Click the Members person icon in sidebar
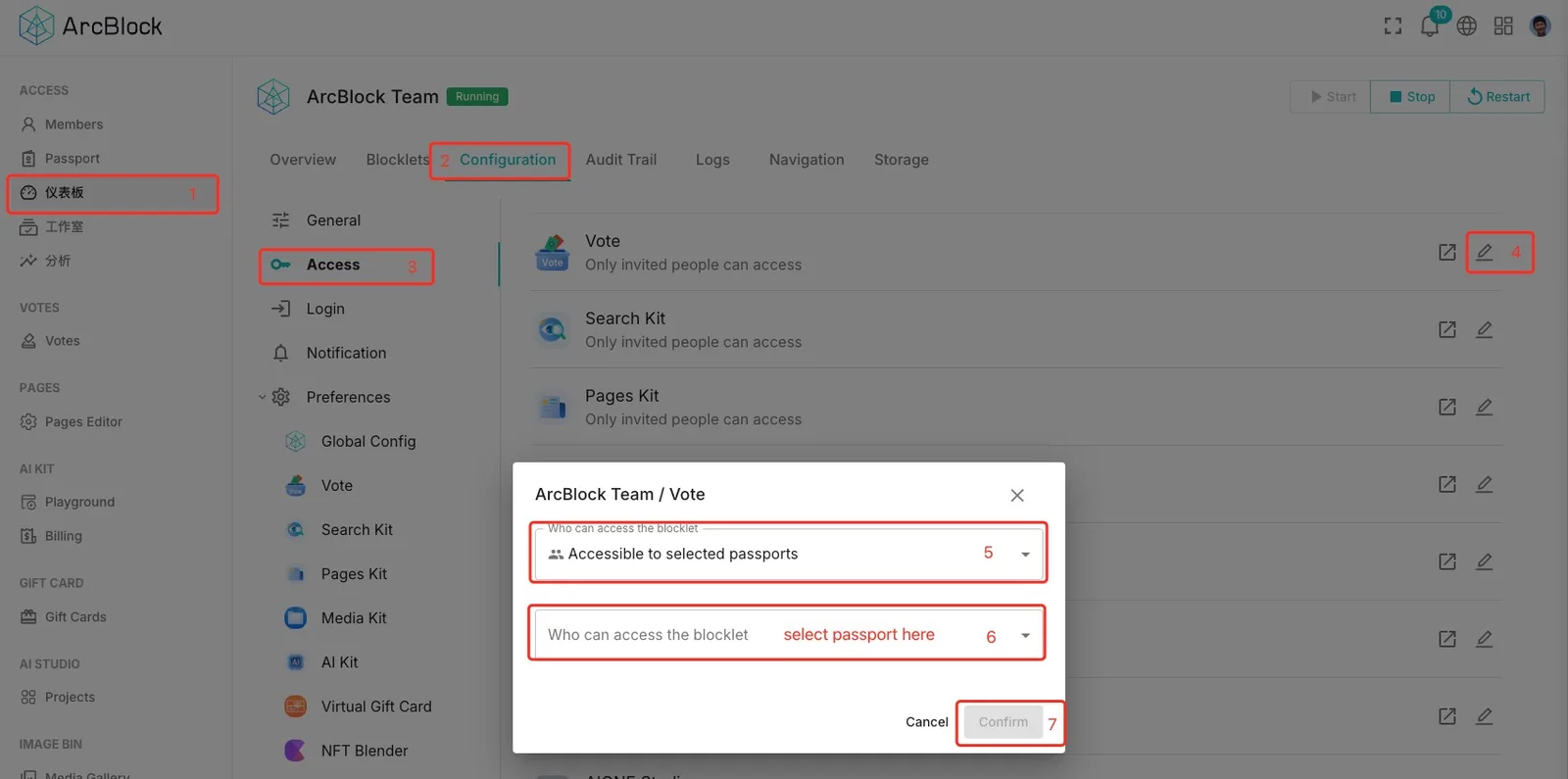The width and height of the screenshot is (1568, 779). [x=28, y=124]
